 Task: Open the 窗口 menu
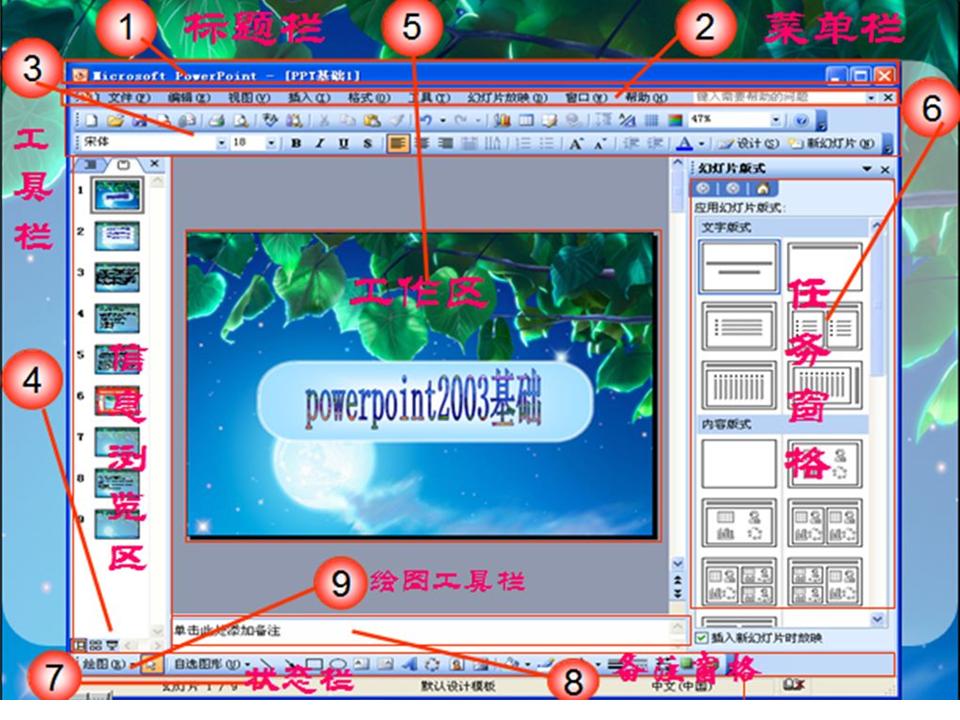pos(586,97)
